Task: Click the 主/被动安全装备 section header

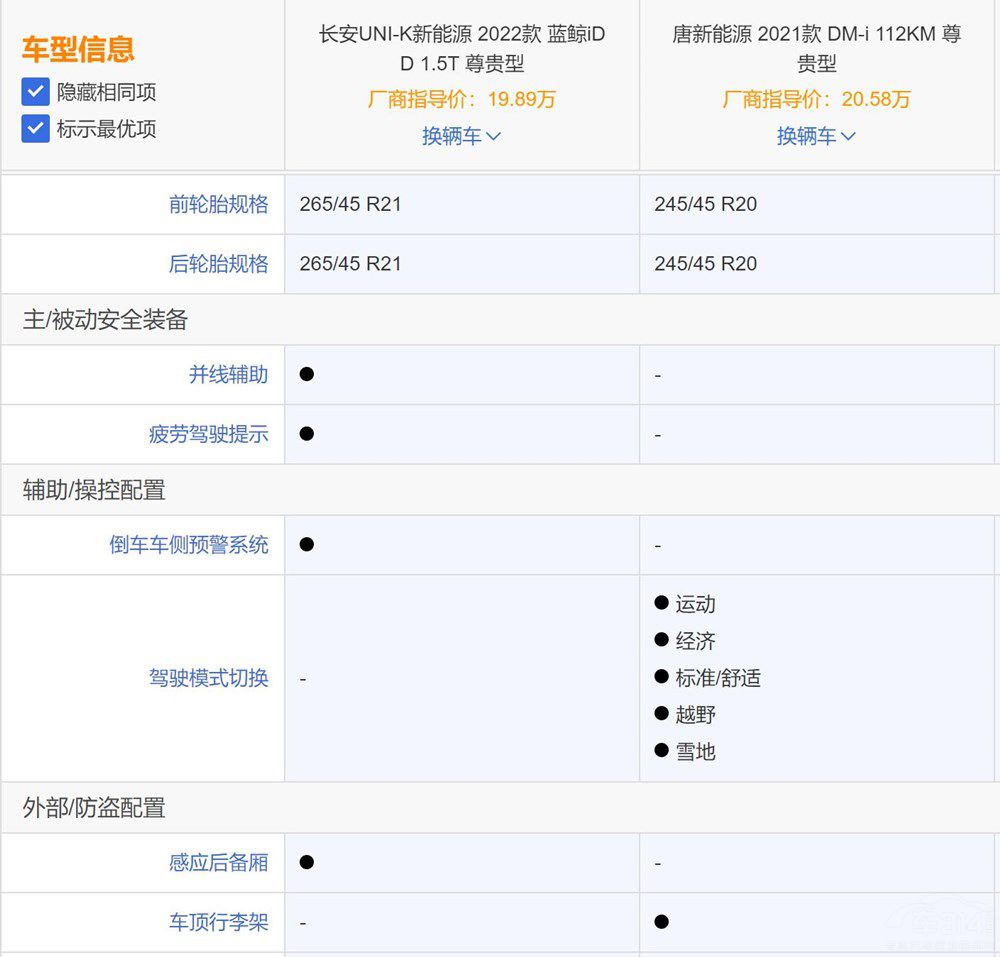Action: [x=105, y=320]
